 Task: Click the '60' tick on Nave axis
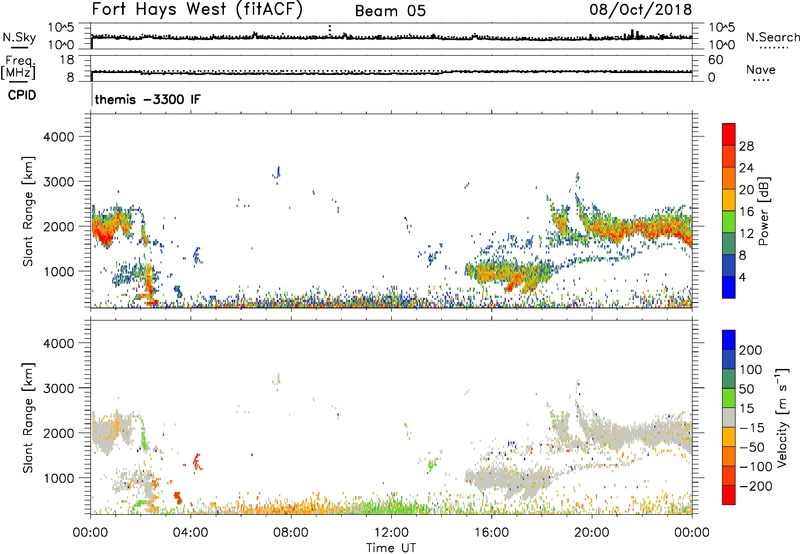(715, 60)
